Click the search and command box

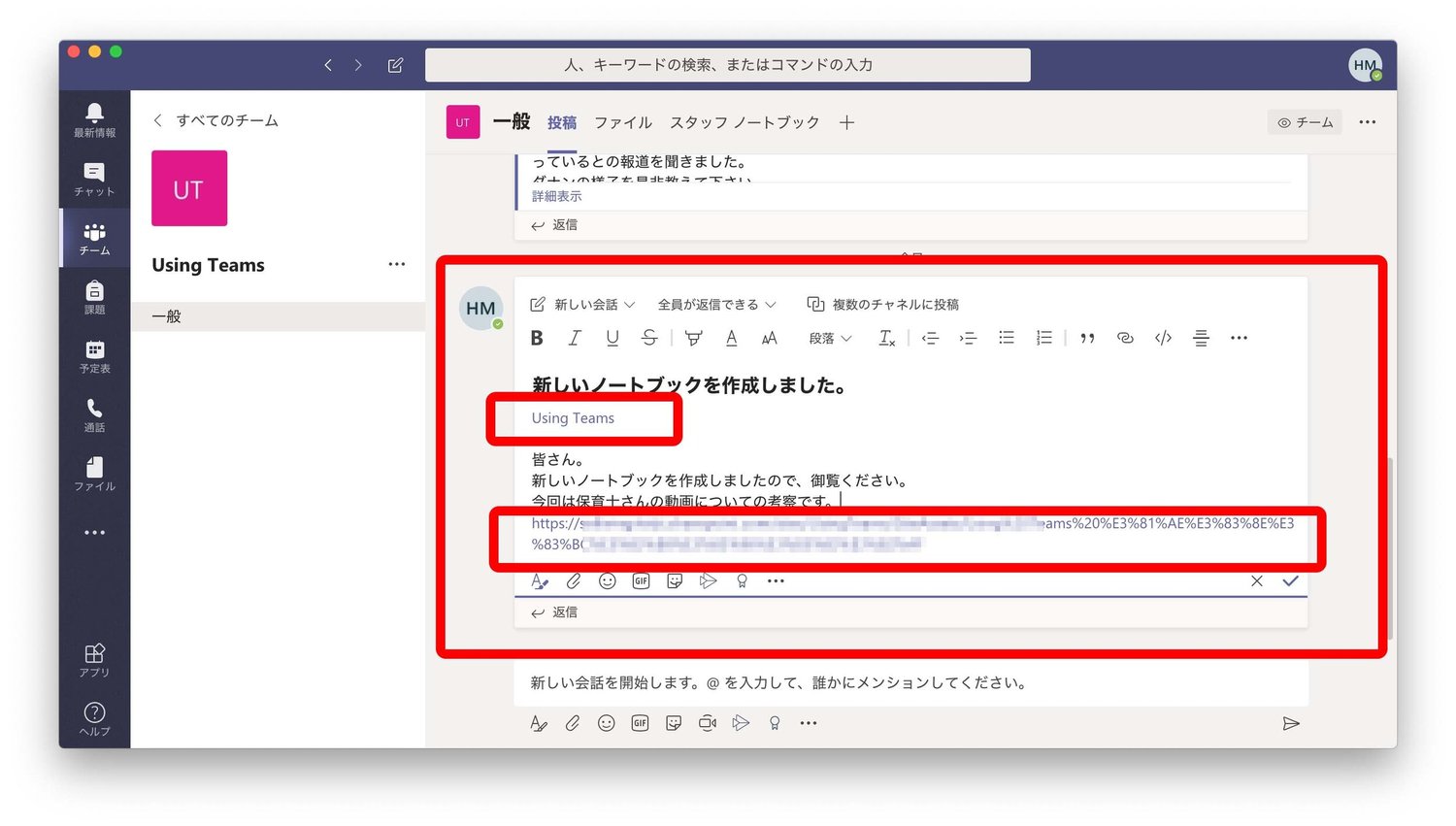pyautogui.click(x=727, y=65)
